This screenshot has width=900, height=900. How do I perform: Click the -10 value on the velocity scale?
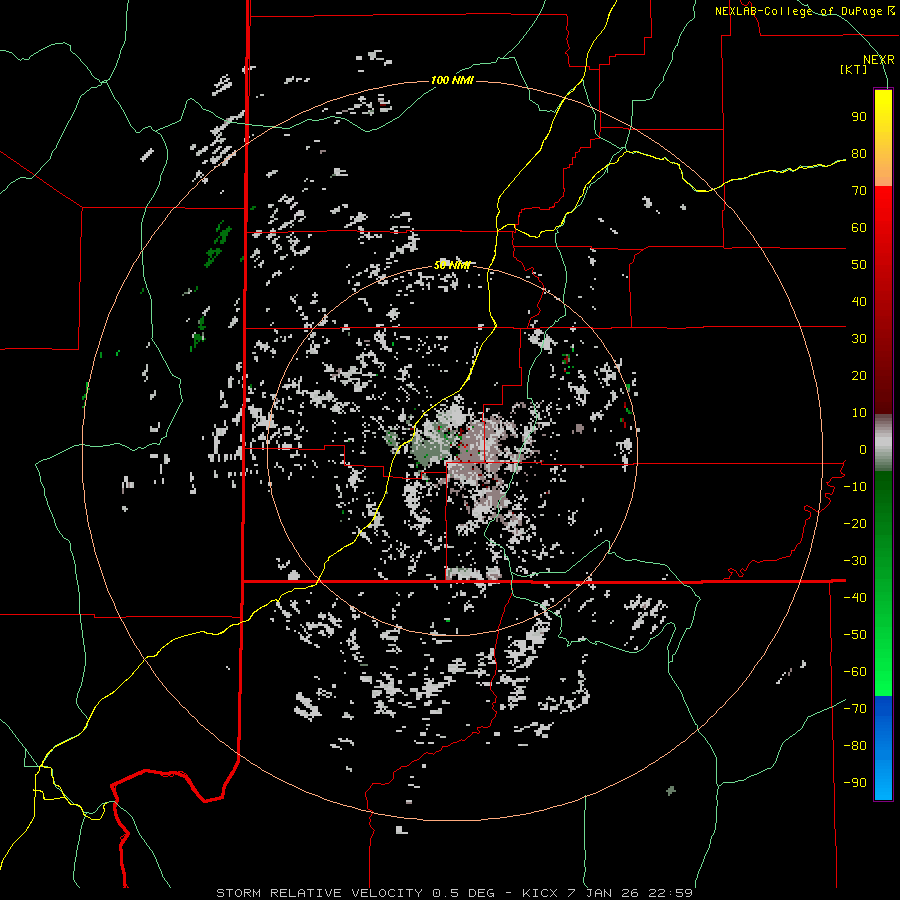855,487
